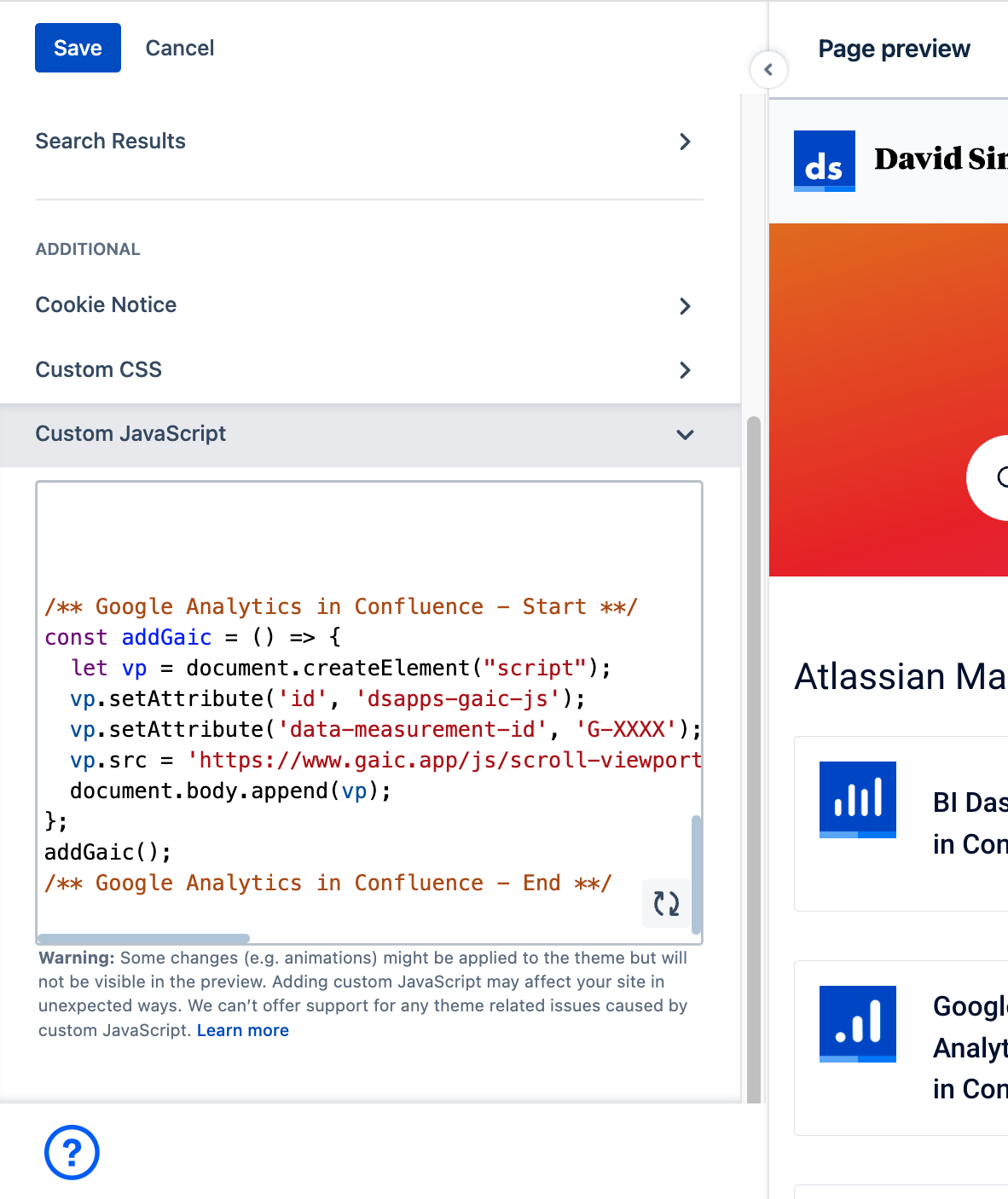
Task: Click the blue Save button
Action: point(78,48)
